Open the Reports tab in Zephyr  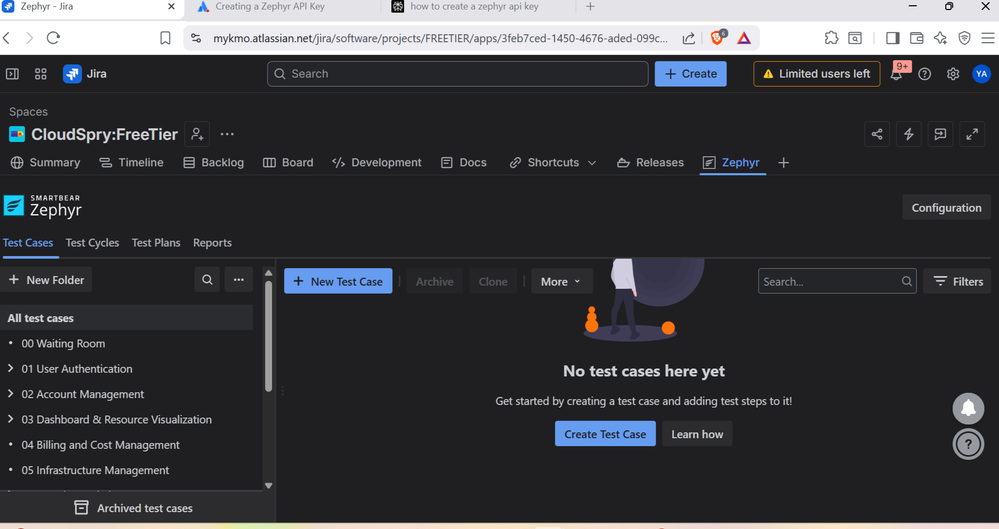[212, 243]
